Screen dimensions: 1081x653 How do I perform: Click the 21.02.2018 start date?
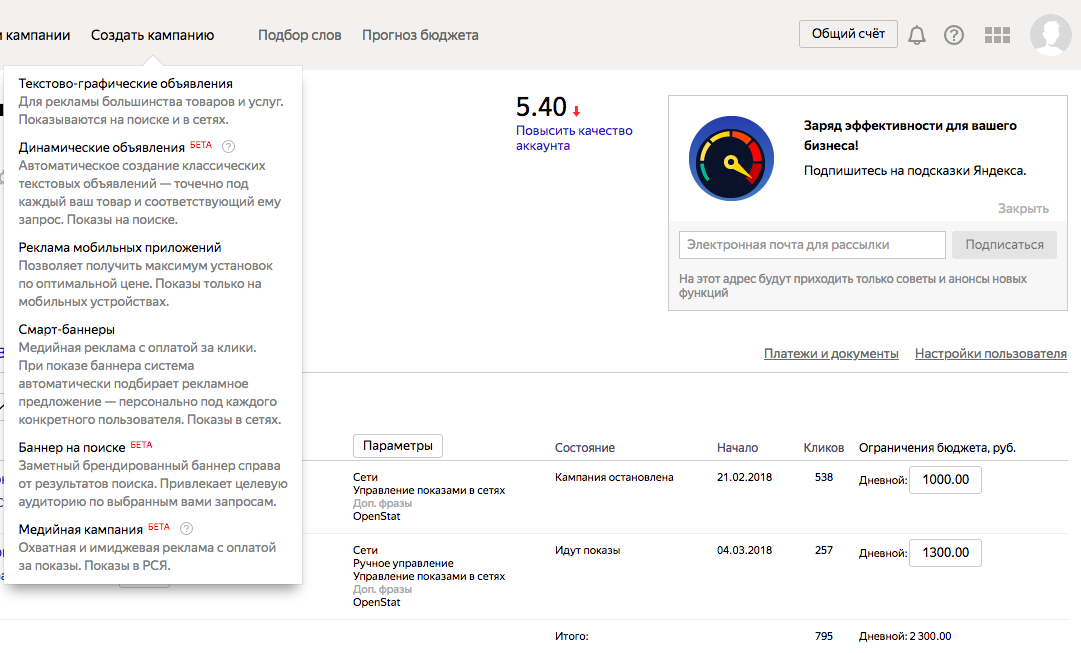pyautogui.click(x=745, y=477)
